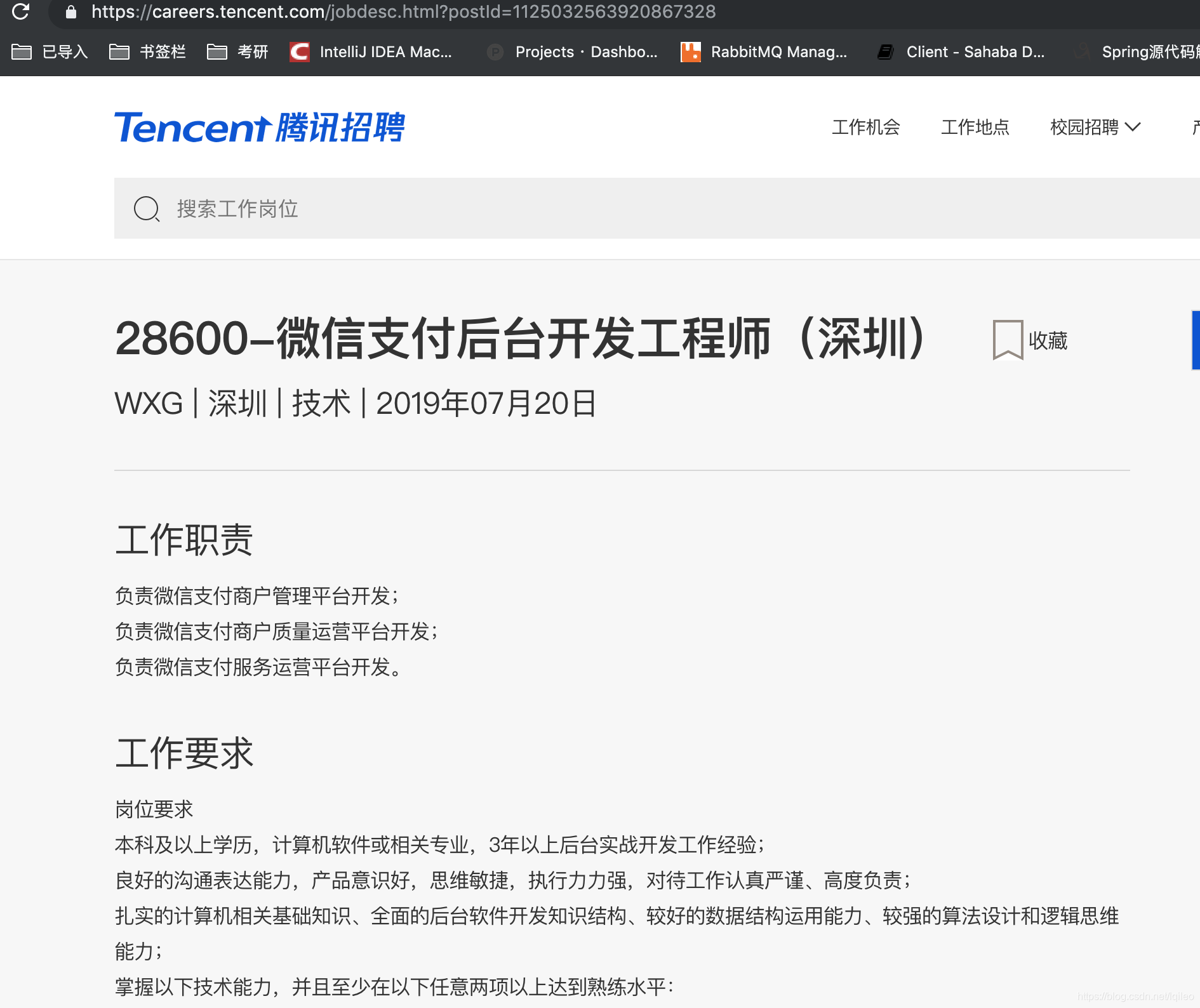Screen dimensions: 1200x1008
Task: Click the careers.tencent.com URL in address bar
Action: pyautogui.click(x=403, y=11)
